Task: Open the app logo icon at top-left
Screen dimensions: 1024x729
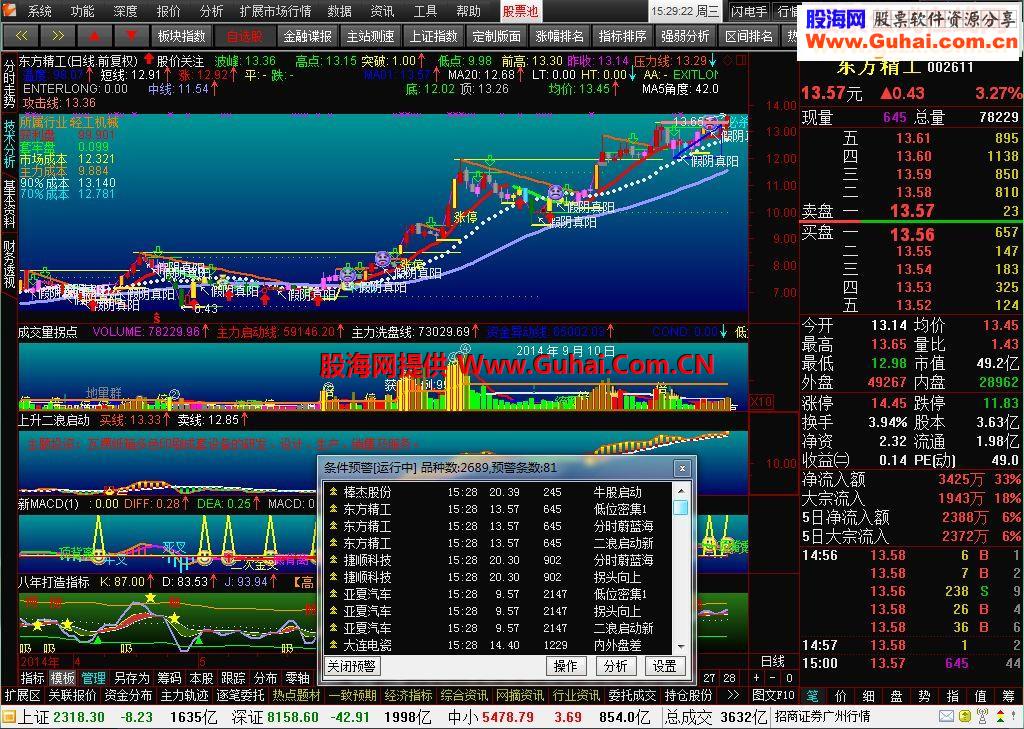Action: (x=10, y=10)
